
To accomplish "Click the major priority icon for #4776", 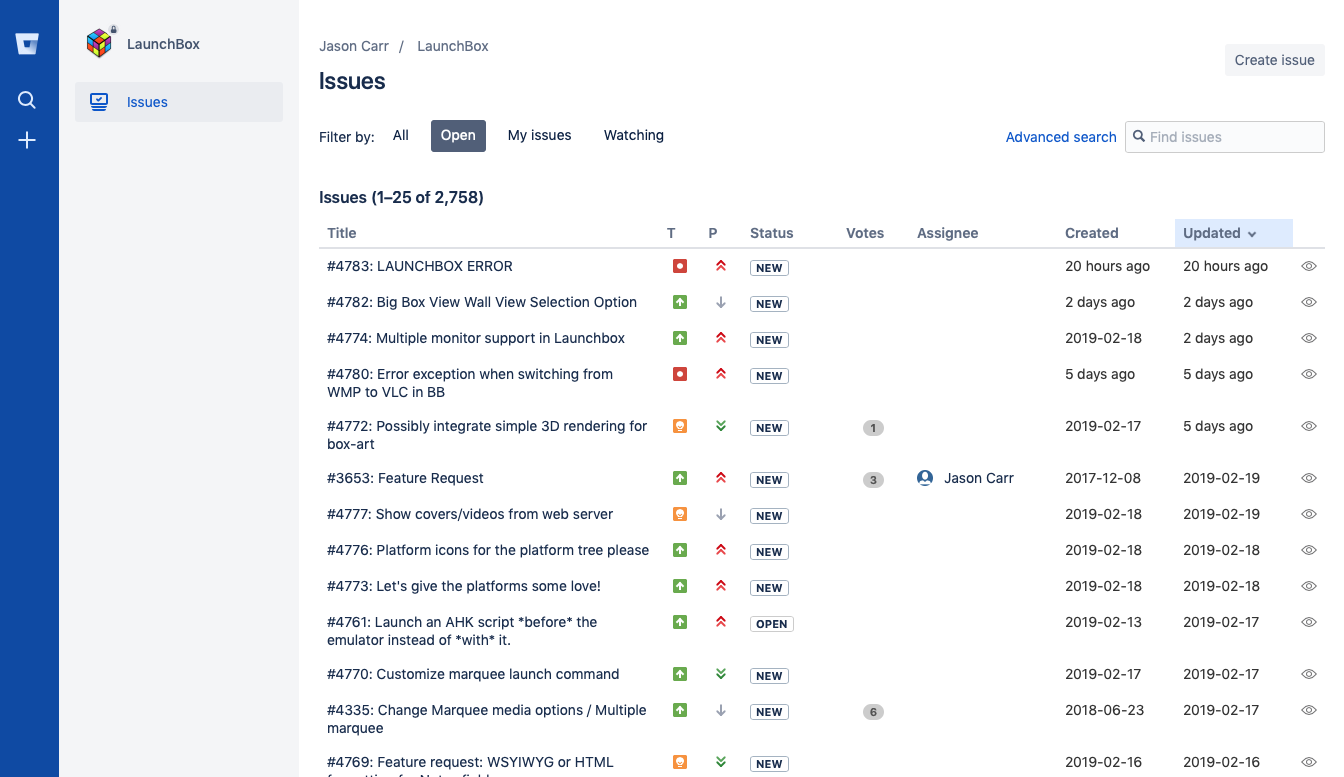I will pyautogui.click(x=721, y=550).
